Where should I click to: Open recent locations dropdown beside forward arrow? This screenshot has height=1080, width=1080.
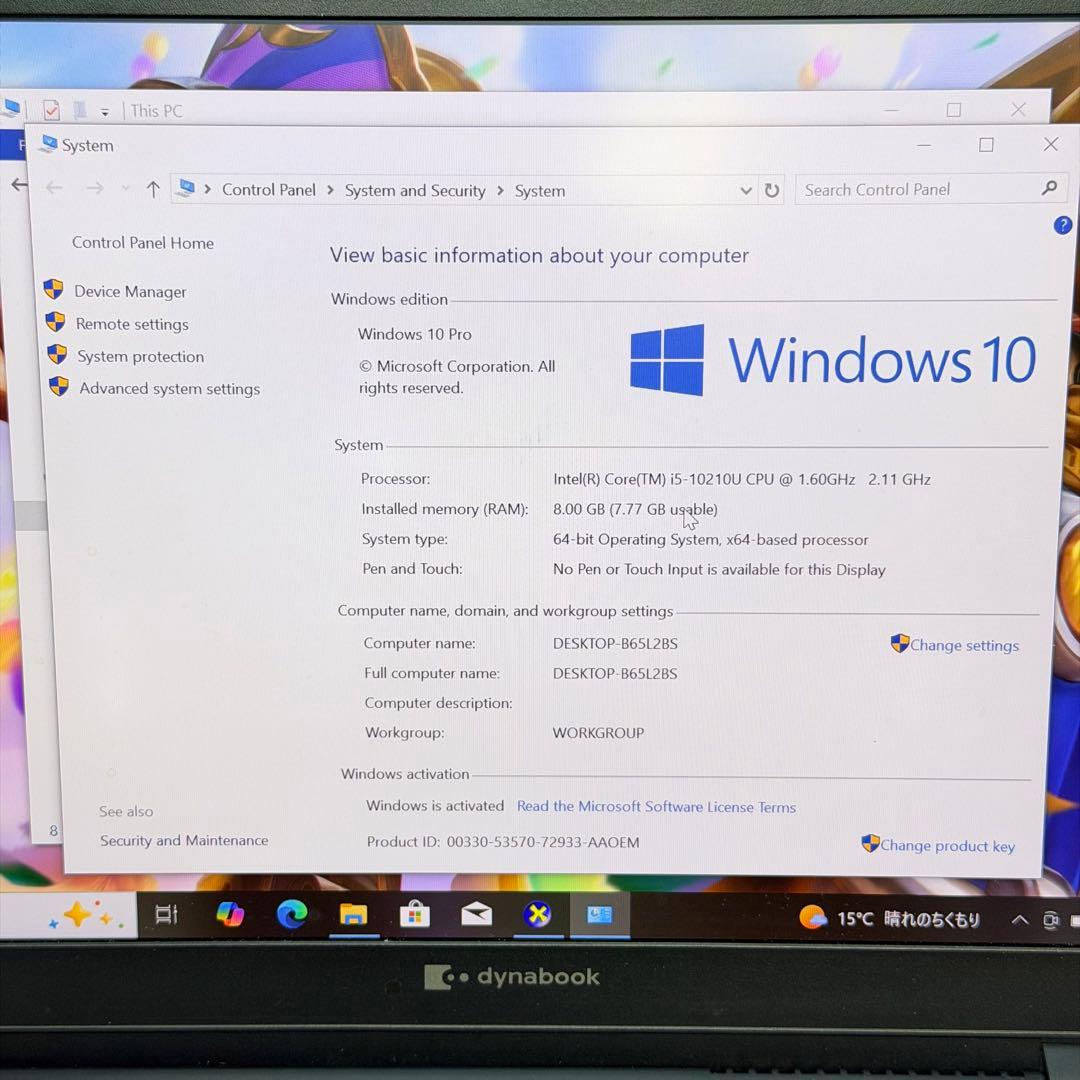click(125, 186)
